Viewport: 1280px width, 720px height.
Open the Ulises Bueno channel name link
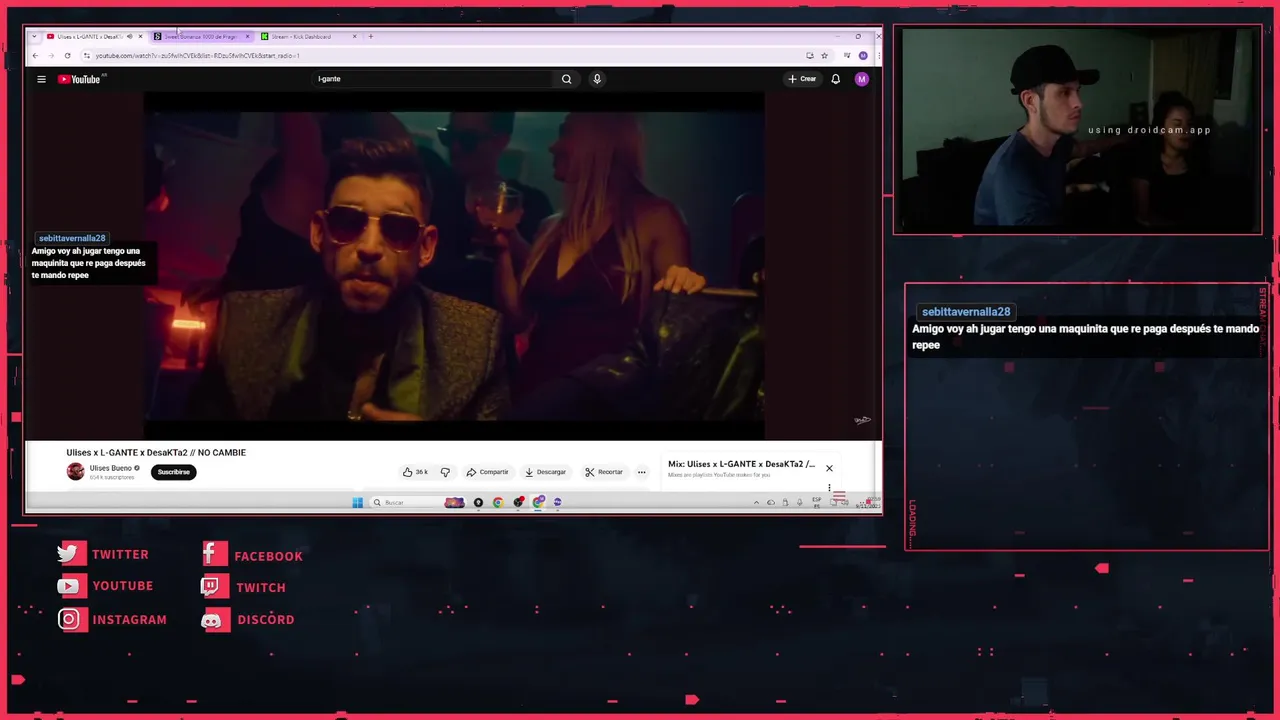[110, 468]
